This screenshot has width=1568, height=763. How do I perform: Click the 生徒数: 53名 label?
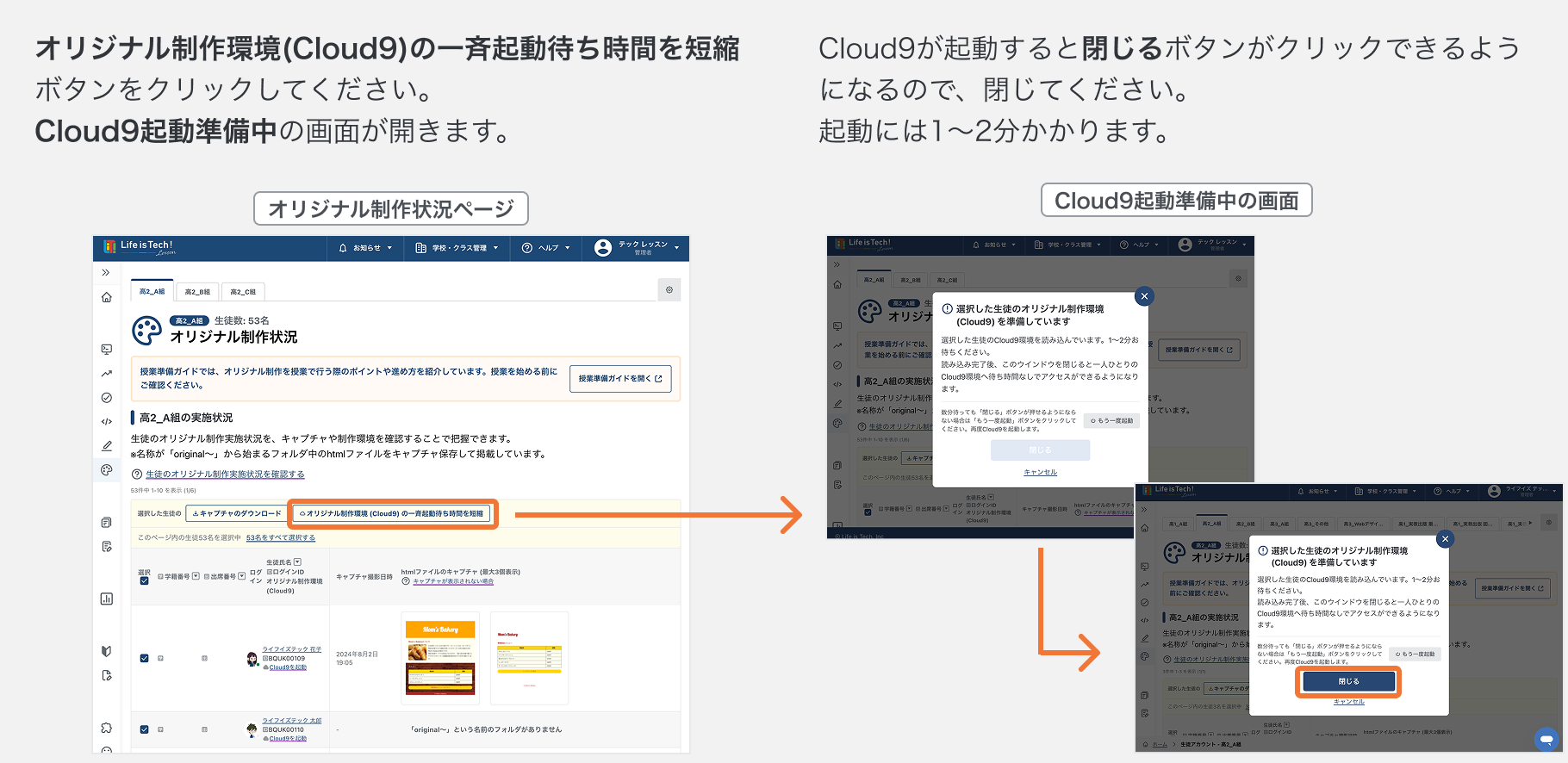coord(241,320)
